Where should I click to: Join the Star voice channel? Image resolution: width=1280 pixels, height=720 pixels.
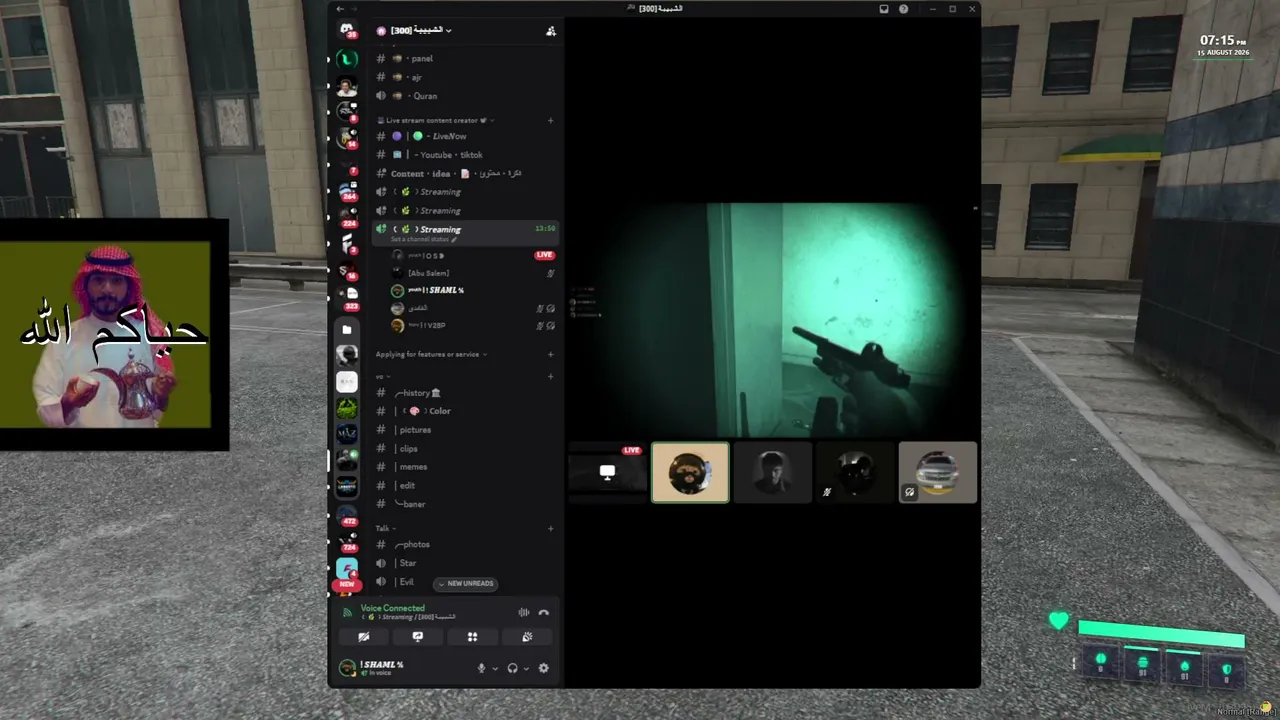point(465,563)
